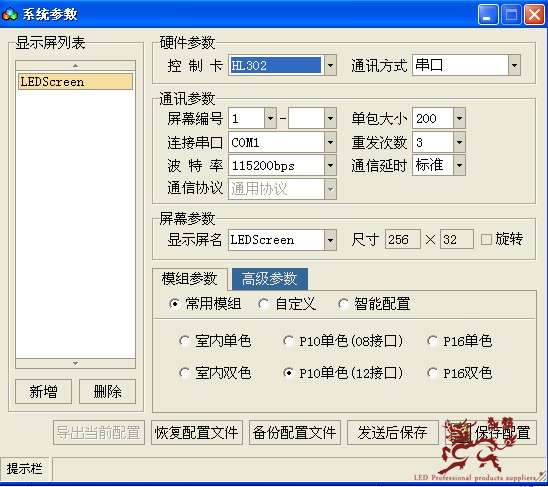Screen dimensions: 548x487
Task: Click the list scroll-down arrow below the screen list
Action: (x=75, y=363)
